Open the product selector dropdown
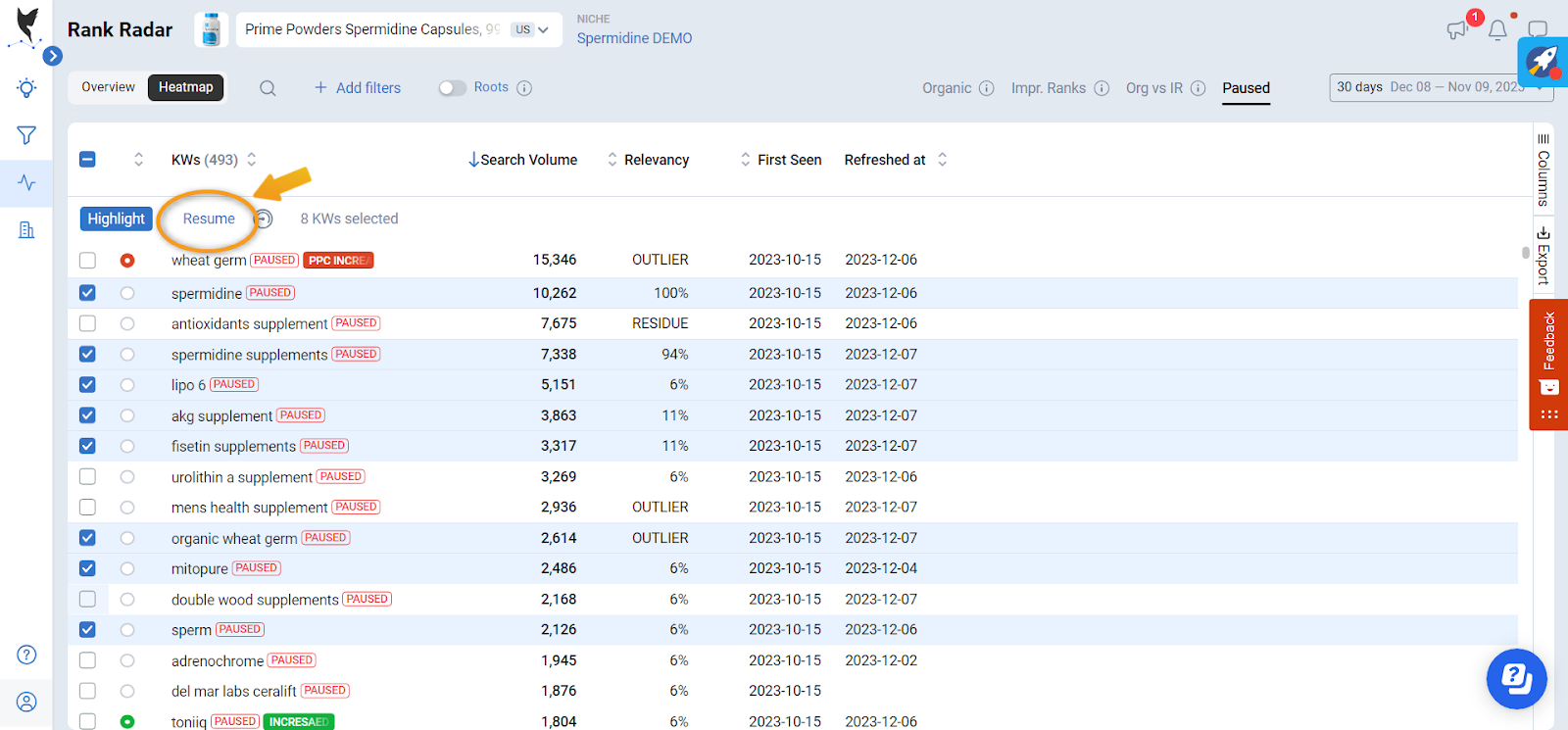 click(x=398, y=29)
